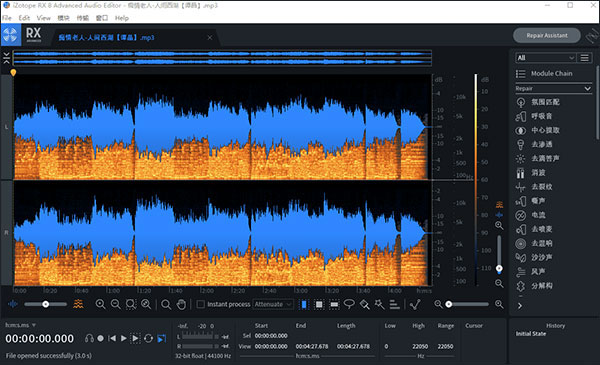The width and height of the screenshot is (600, 365).
Task: Click the vertical zoom slider handle
Action: (499, 268)
